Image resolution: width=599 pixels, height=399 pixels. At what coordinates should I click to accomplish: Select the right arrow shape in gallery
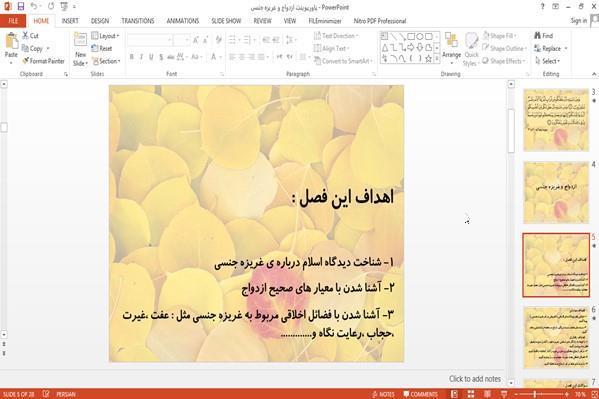click(x=411, y=47)
